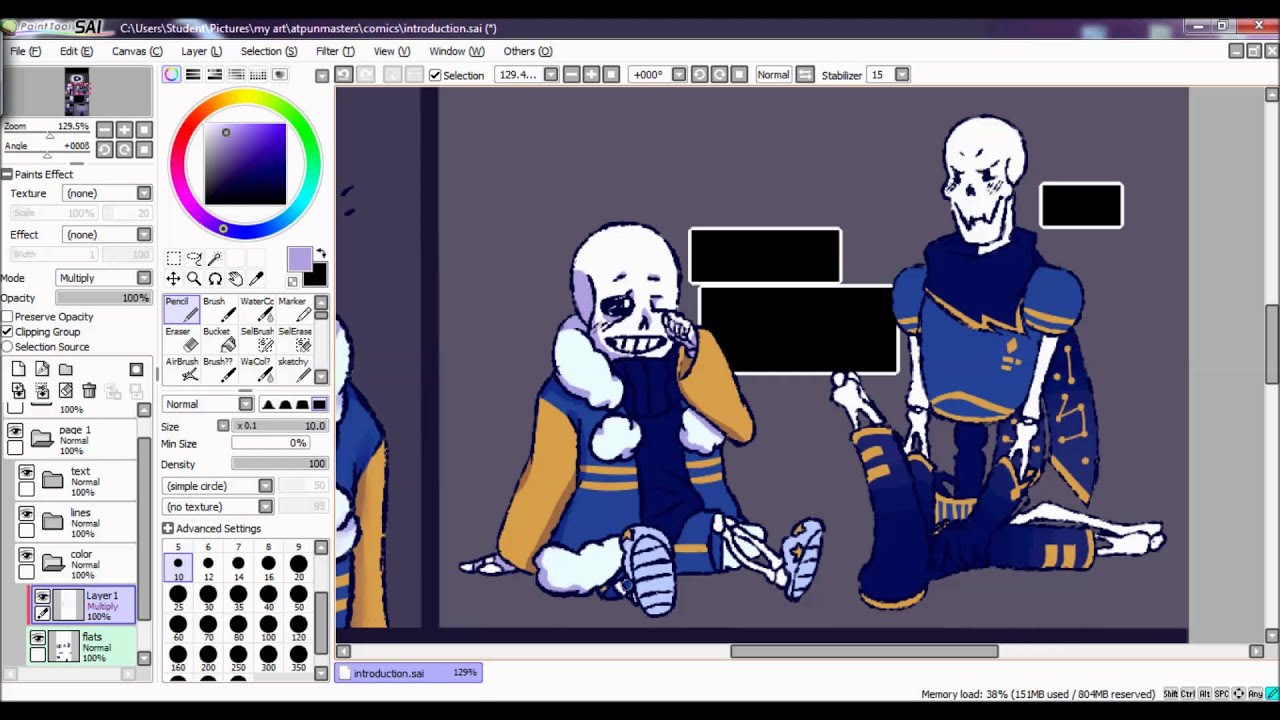Image resolution: width=1280 pixels, height=720 pixels.
Task: Toggle visibility of the flats layer
Action: 38,638
